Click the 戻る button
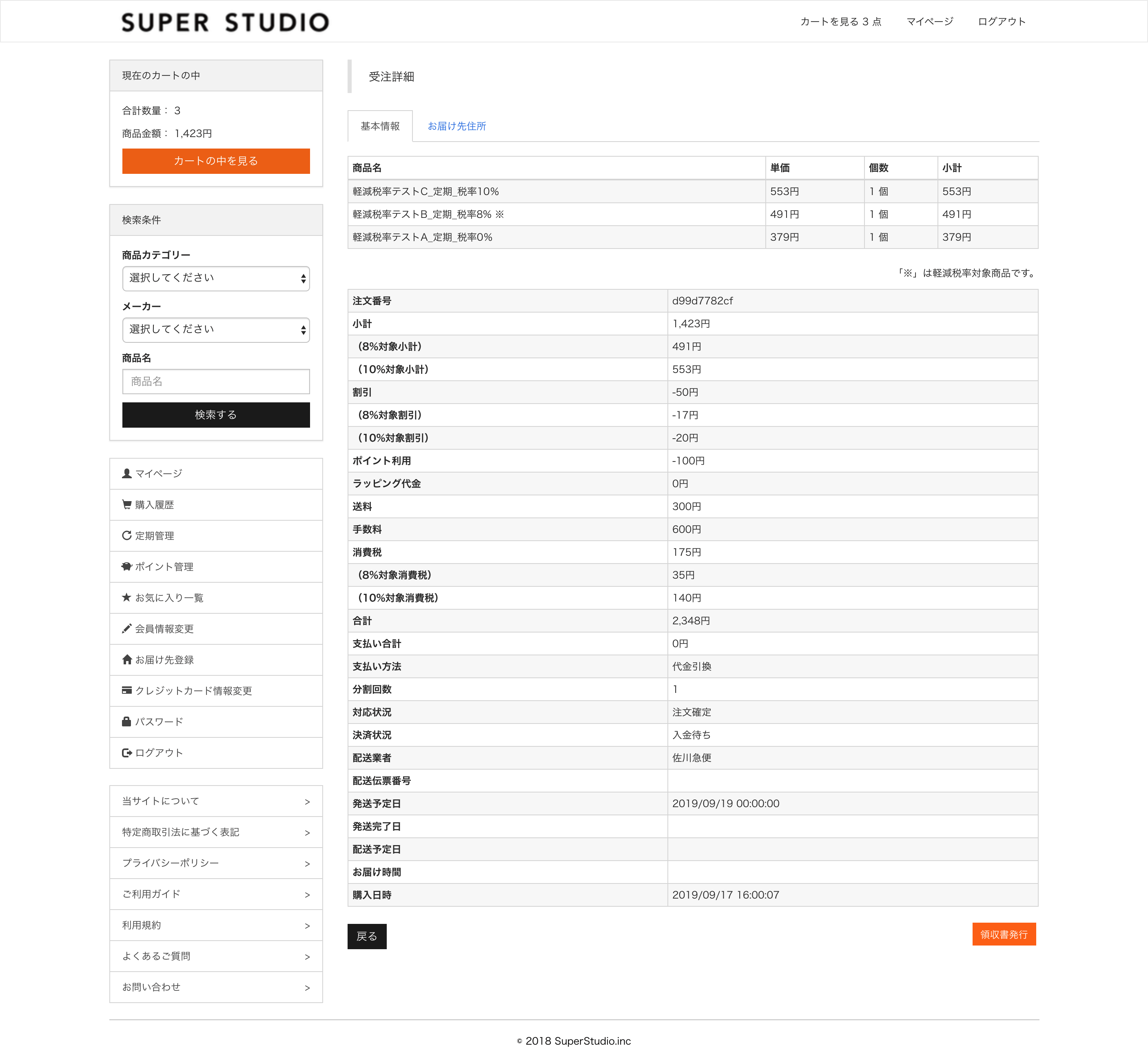Image resolution: width=1148 pixels, height=1061 pixels. click(x=367, y=937)
